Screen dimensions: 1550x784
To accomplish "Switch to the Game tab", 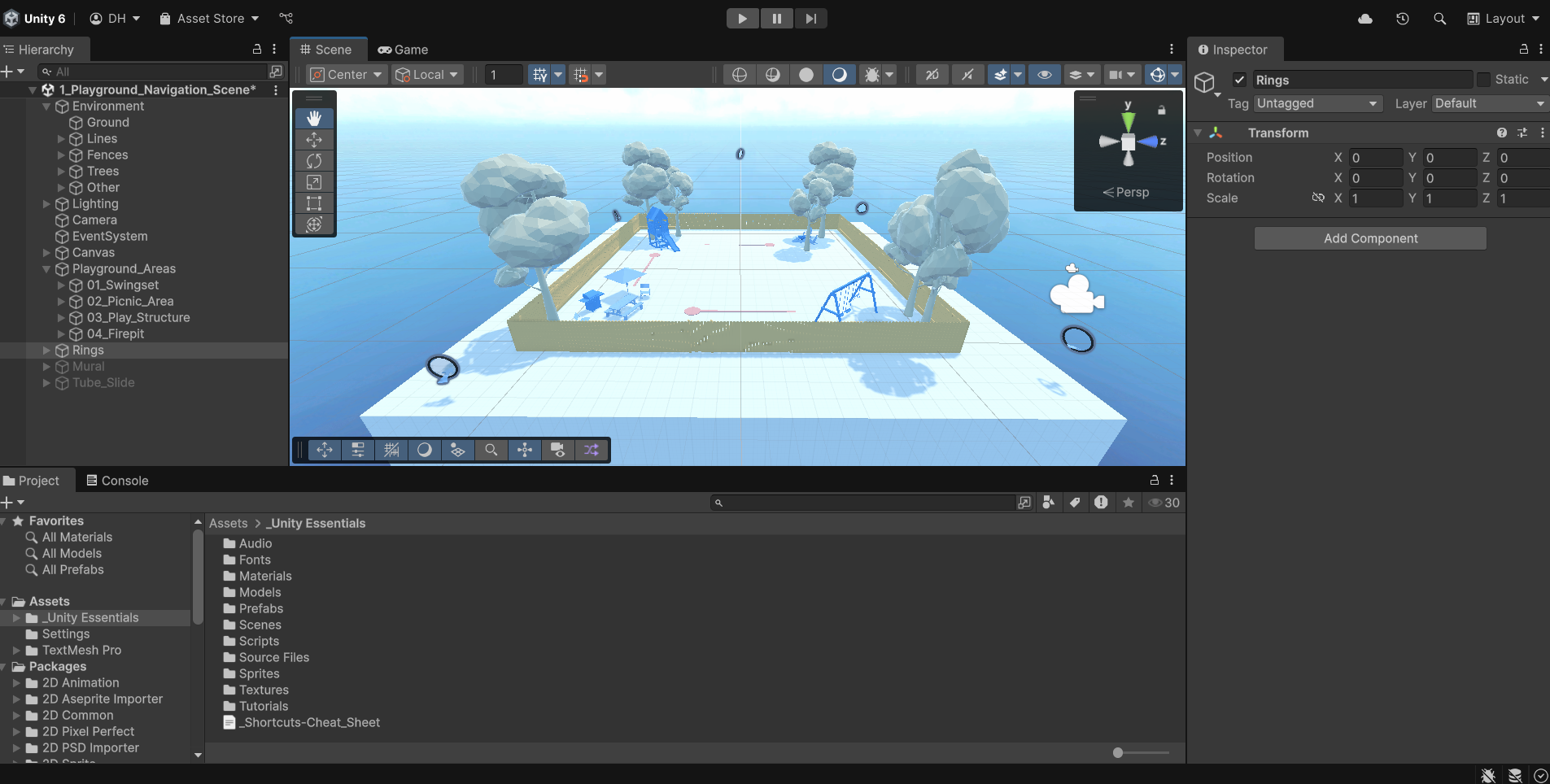I will (x=403, y=50).
